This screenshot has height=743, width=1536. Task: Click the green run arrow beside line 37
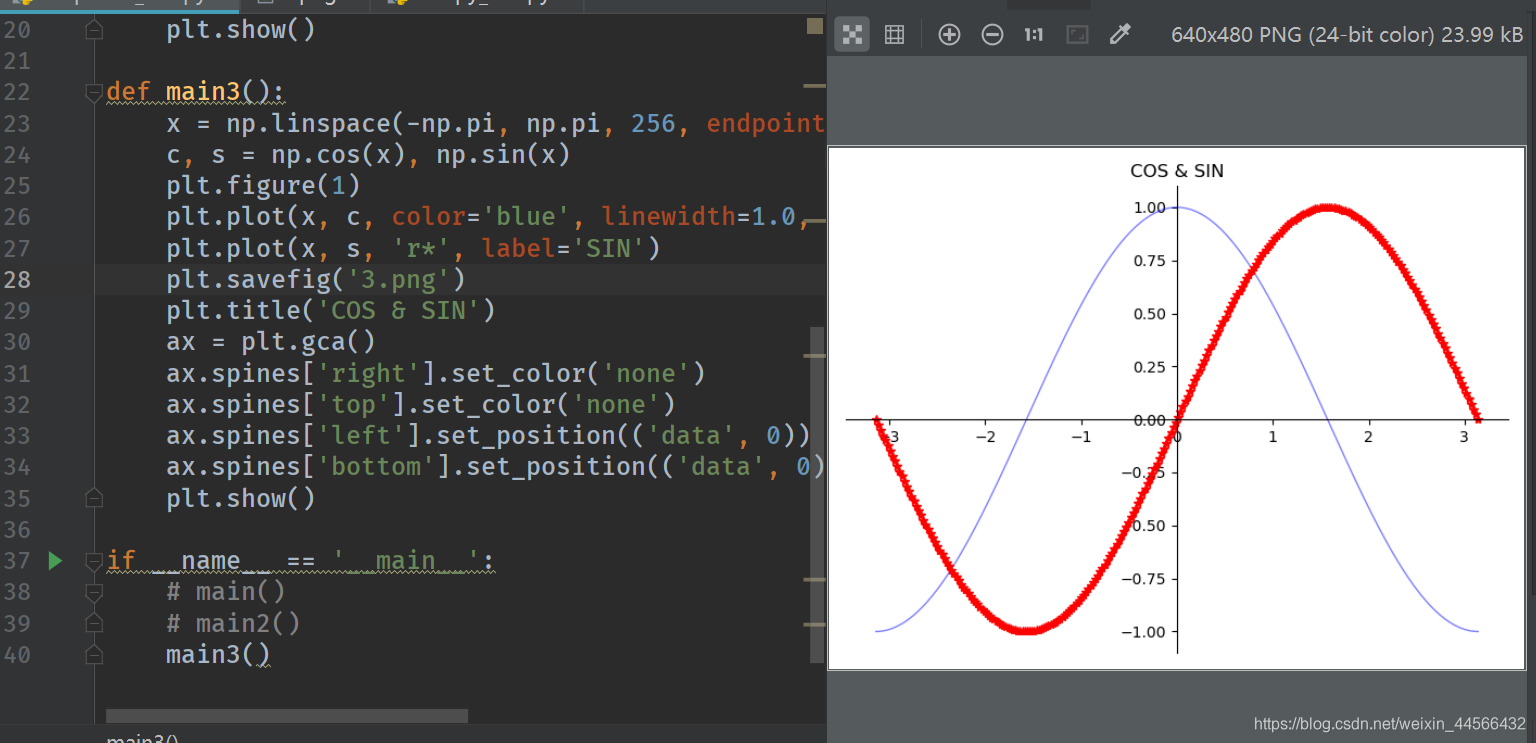(x=55, y=561)
